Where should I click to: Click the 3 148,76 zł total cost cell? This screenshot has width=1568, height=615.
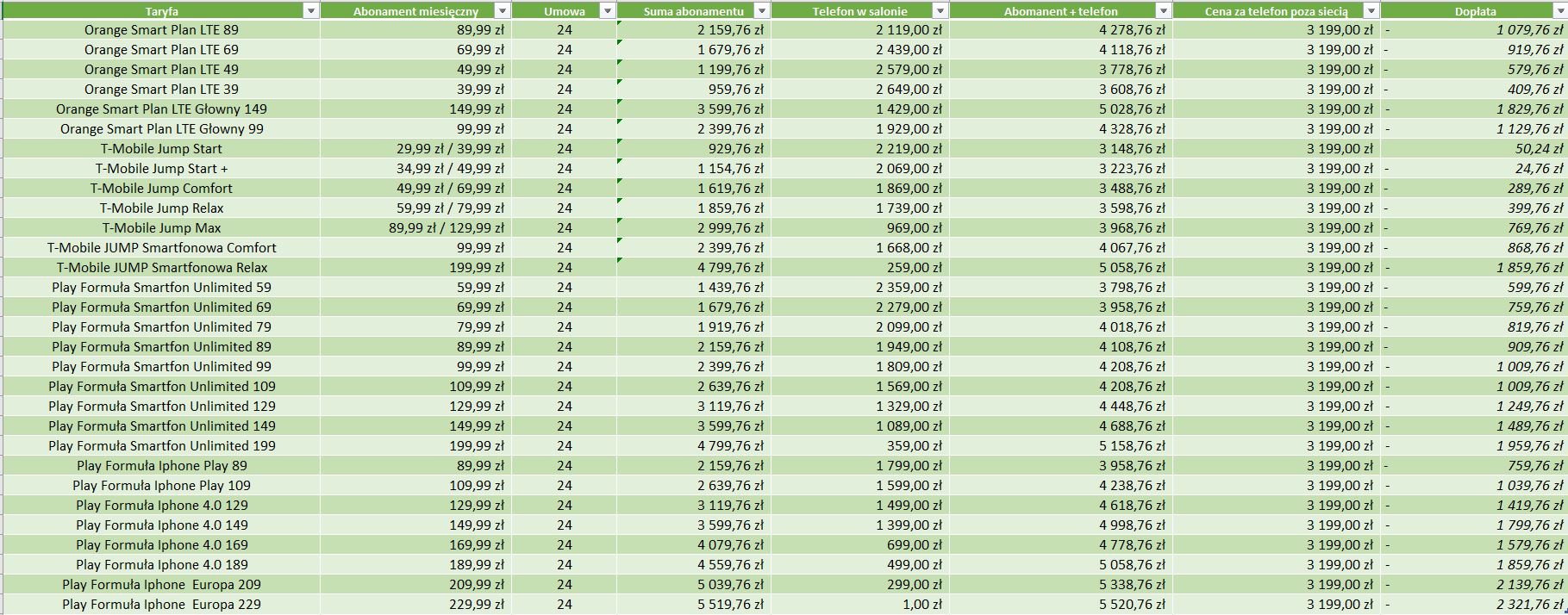tap(1061, 148)
